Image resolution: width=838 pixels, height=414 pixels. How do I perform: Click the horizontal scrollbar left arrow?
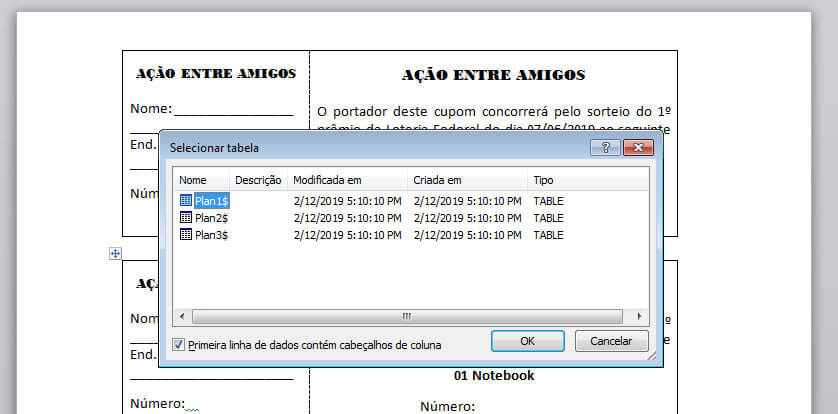tap(182, 316)
